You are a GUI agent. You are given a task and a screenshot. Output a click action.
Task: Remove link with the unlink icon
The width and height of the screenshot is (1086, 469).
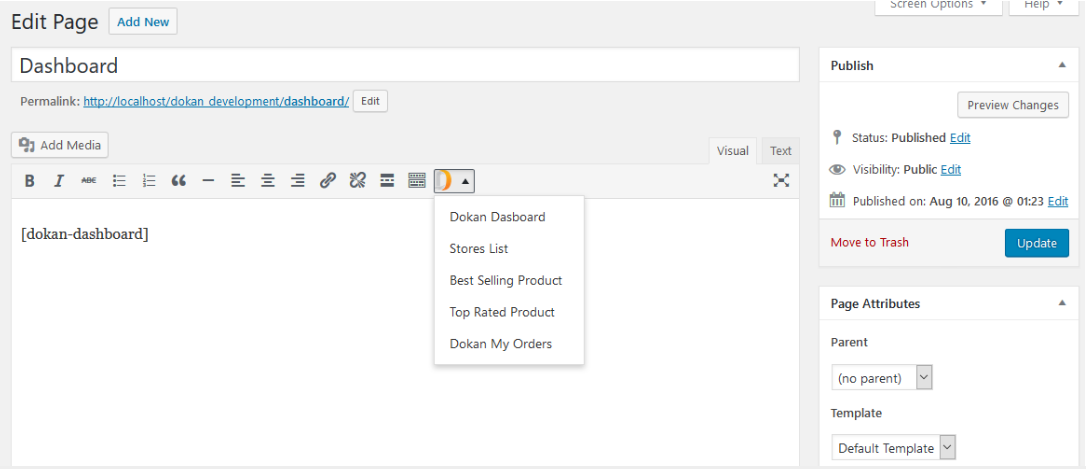tap(357, 182)
